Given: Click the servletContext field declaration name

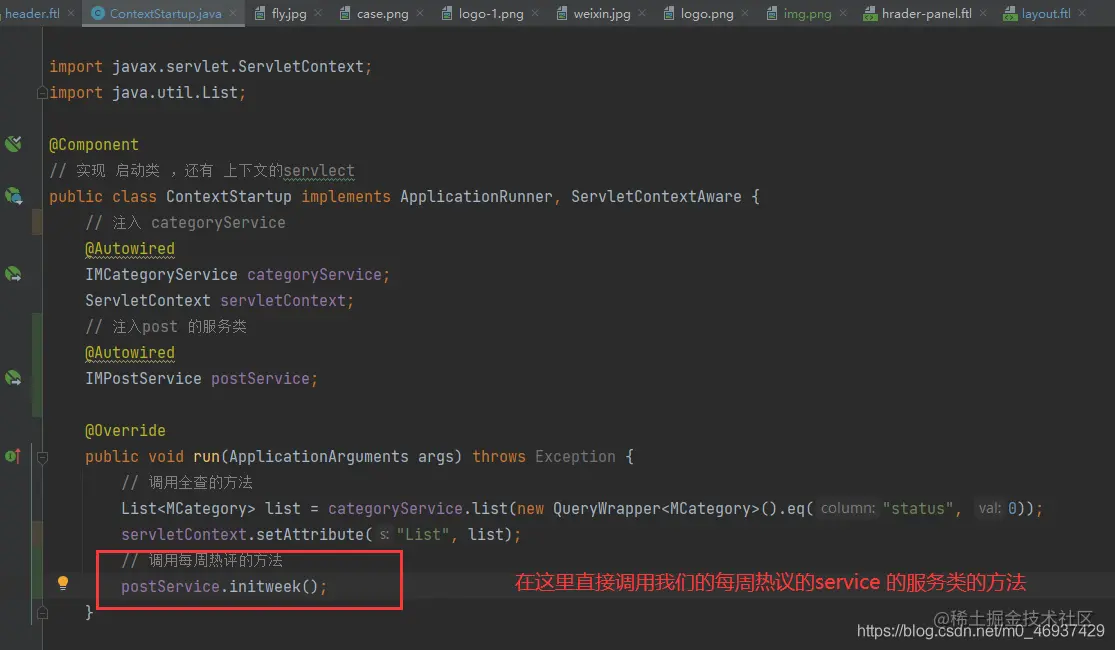Looking at the screenshot, I should click(x=283, y=300).
